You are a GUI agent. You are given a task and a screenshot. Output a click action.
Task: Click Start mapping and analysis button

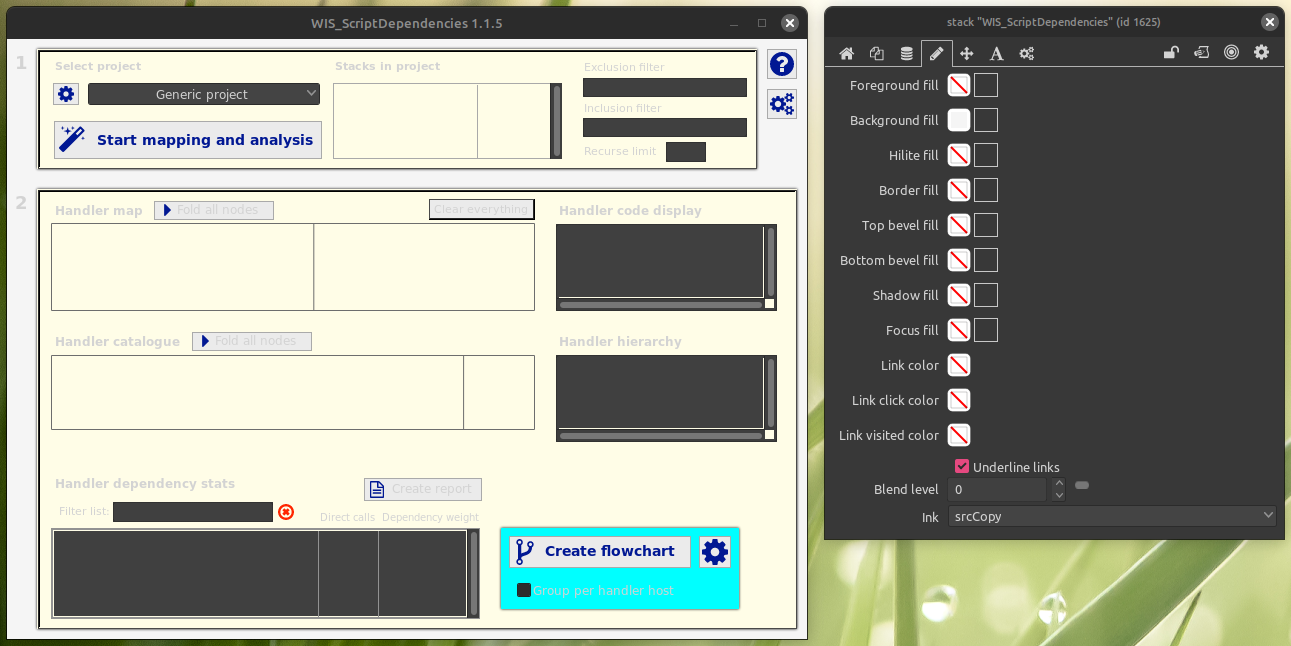(x=188, y=140)
